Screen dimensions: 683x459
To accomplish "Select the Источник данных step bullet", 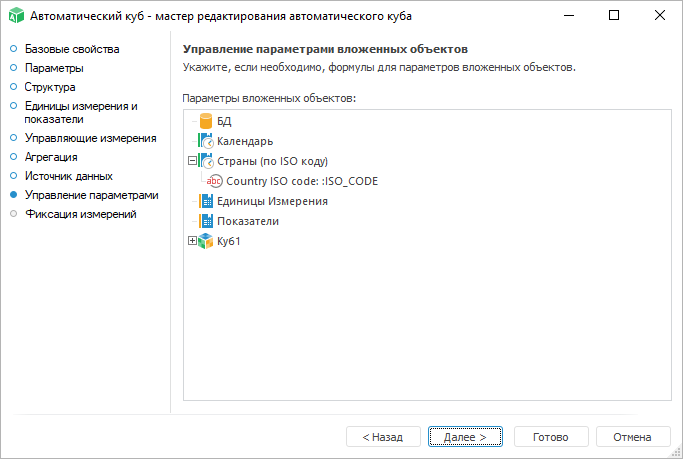I will coord(14,176).
